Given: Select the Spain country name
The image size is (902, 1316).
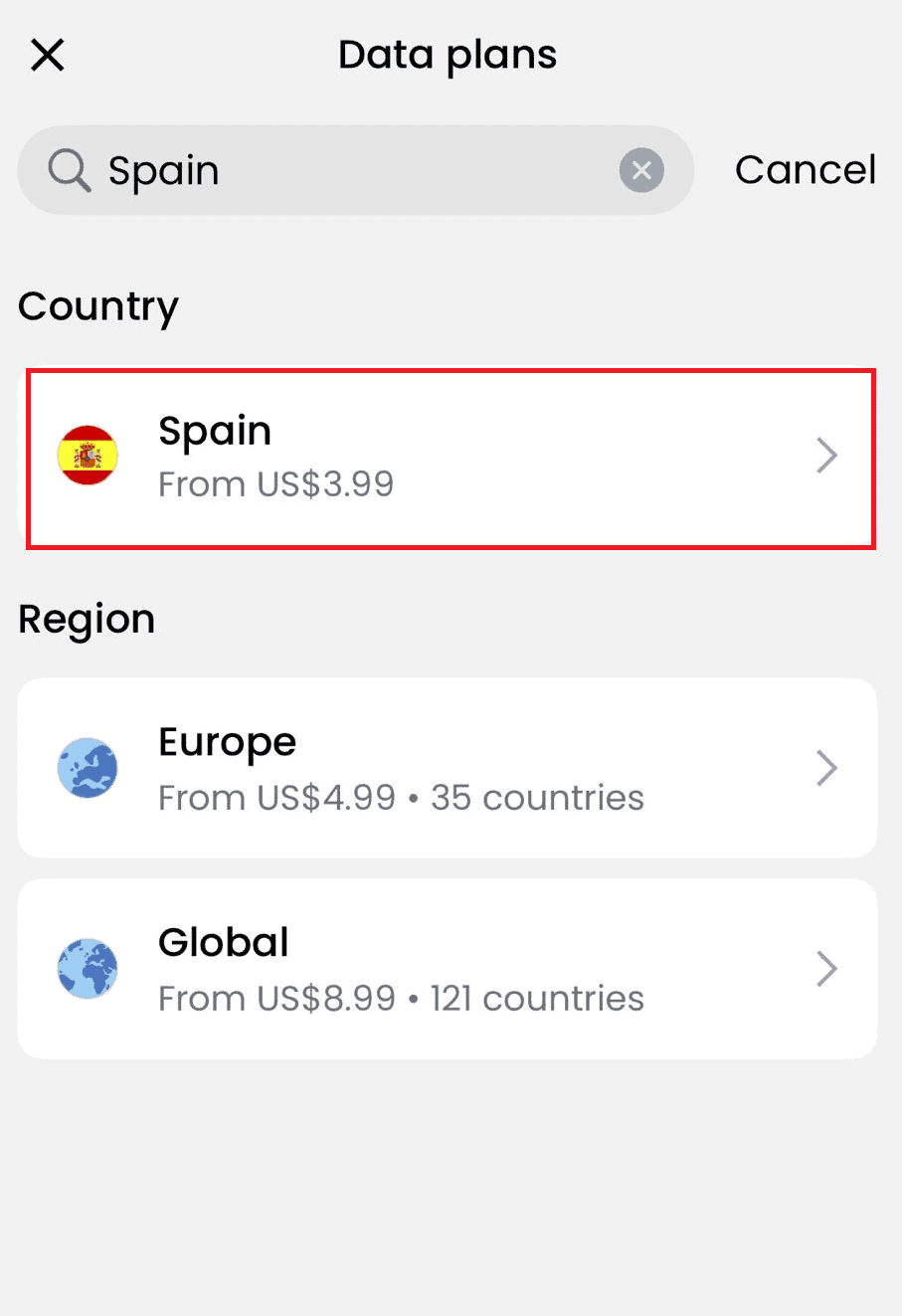Looking at the screenshot, I should (215, 431).
